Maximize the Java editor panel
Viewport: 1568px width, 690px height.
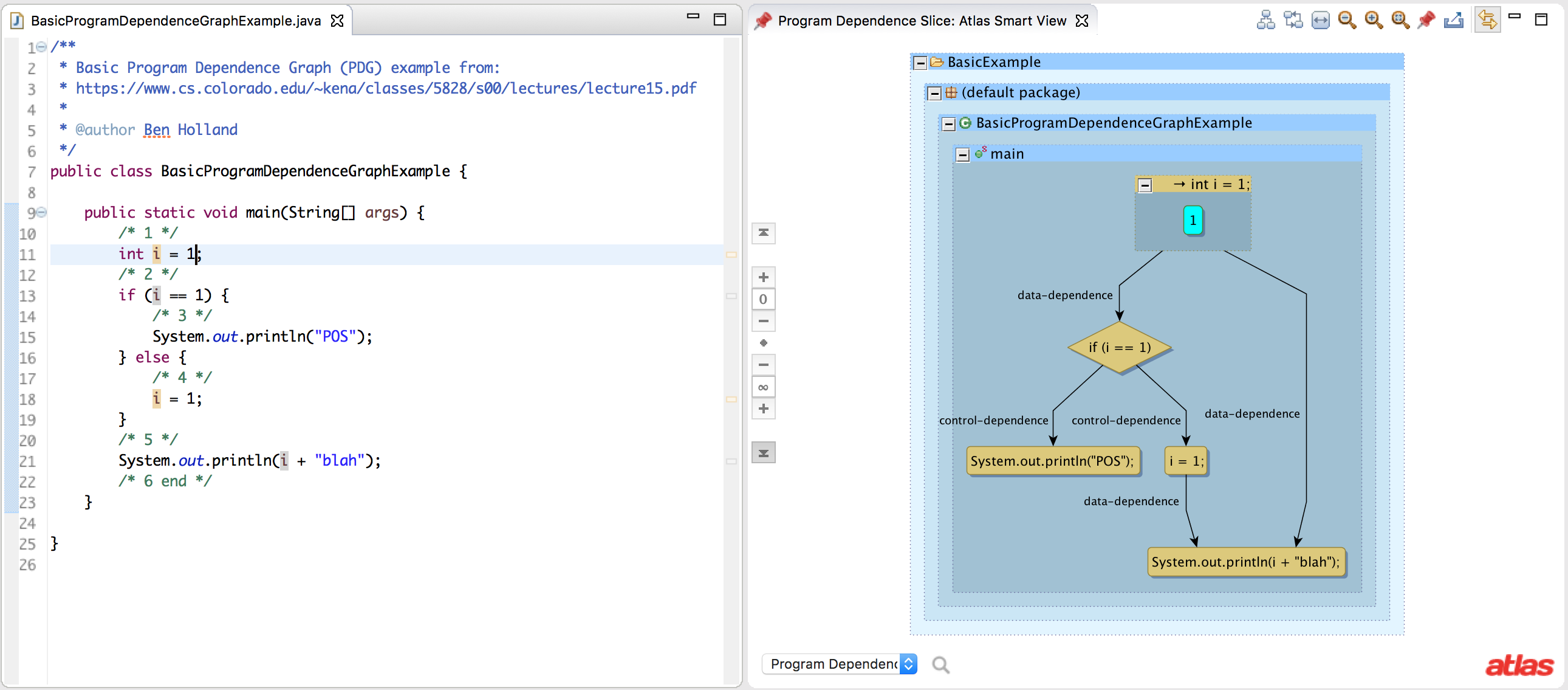[719, 19]
